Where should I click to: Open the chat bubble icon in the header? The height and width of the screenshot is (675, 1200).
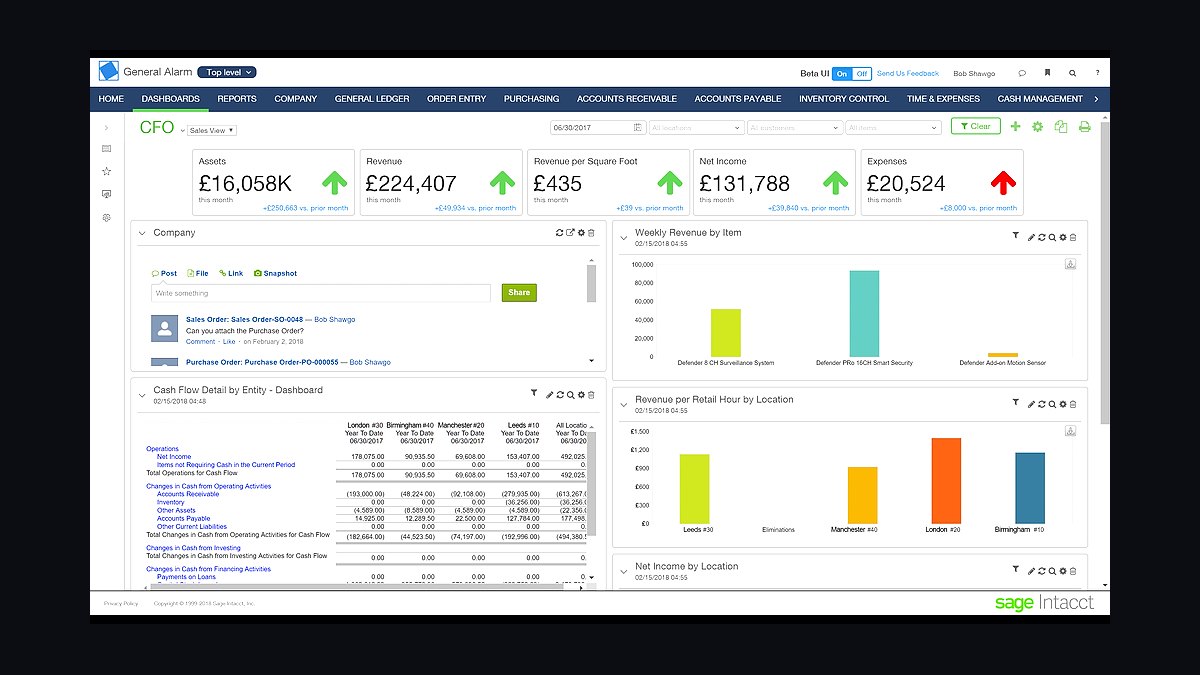tap(1022, 73)
